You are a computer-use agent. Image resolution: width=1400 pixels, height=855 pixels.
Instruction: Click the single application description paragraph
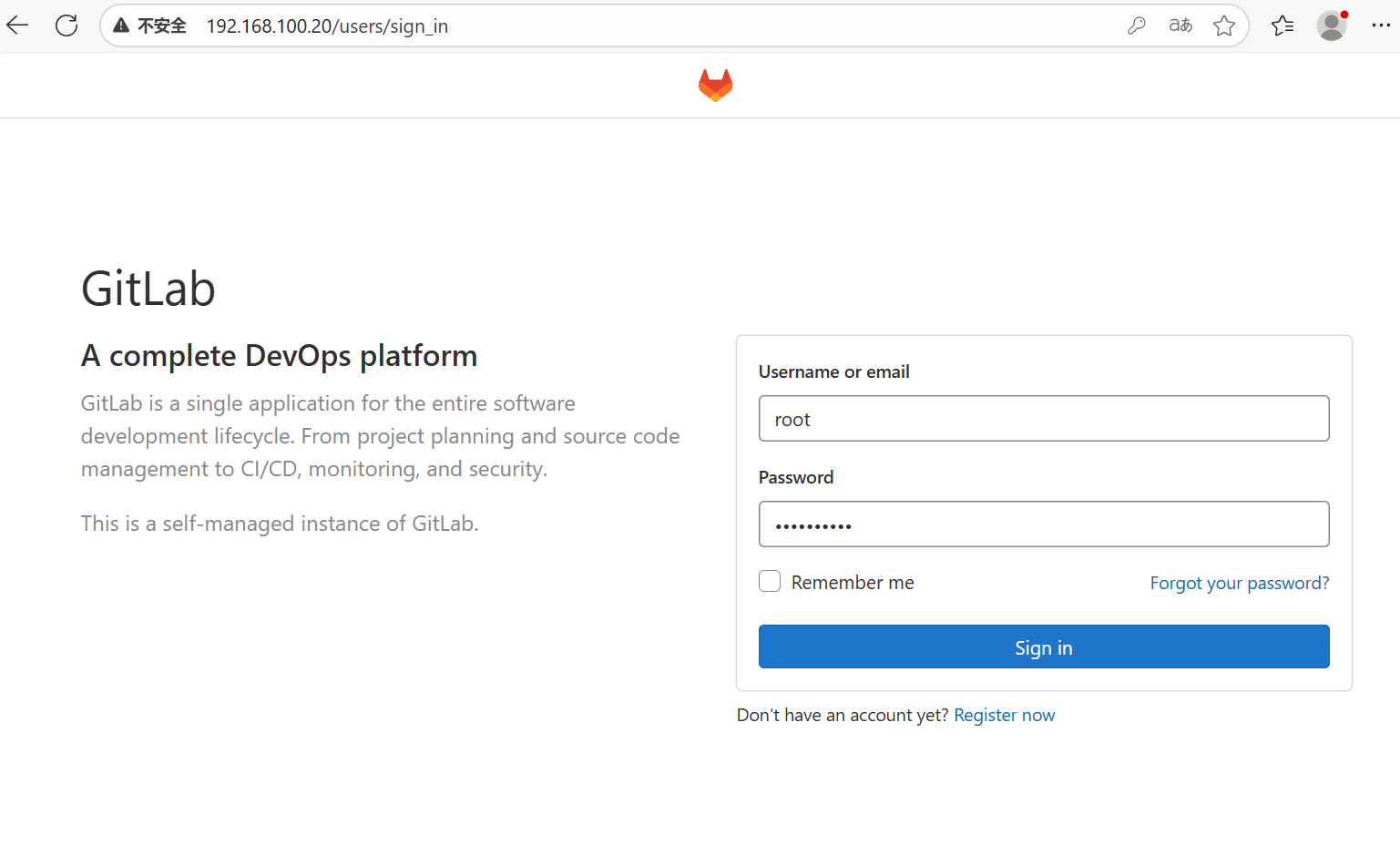[380, 436]
